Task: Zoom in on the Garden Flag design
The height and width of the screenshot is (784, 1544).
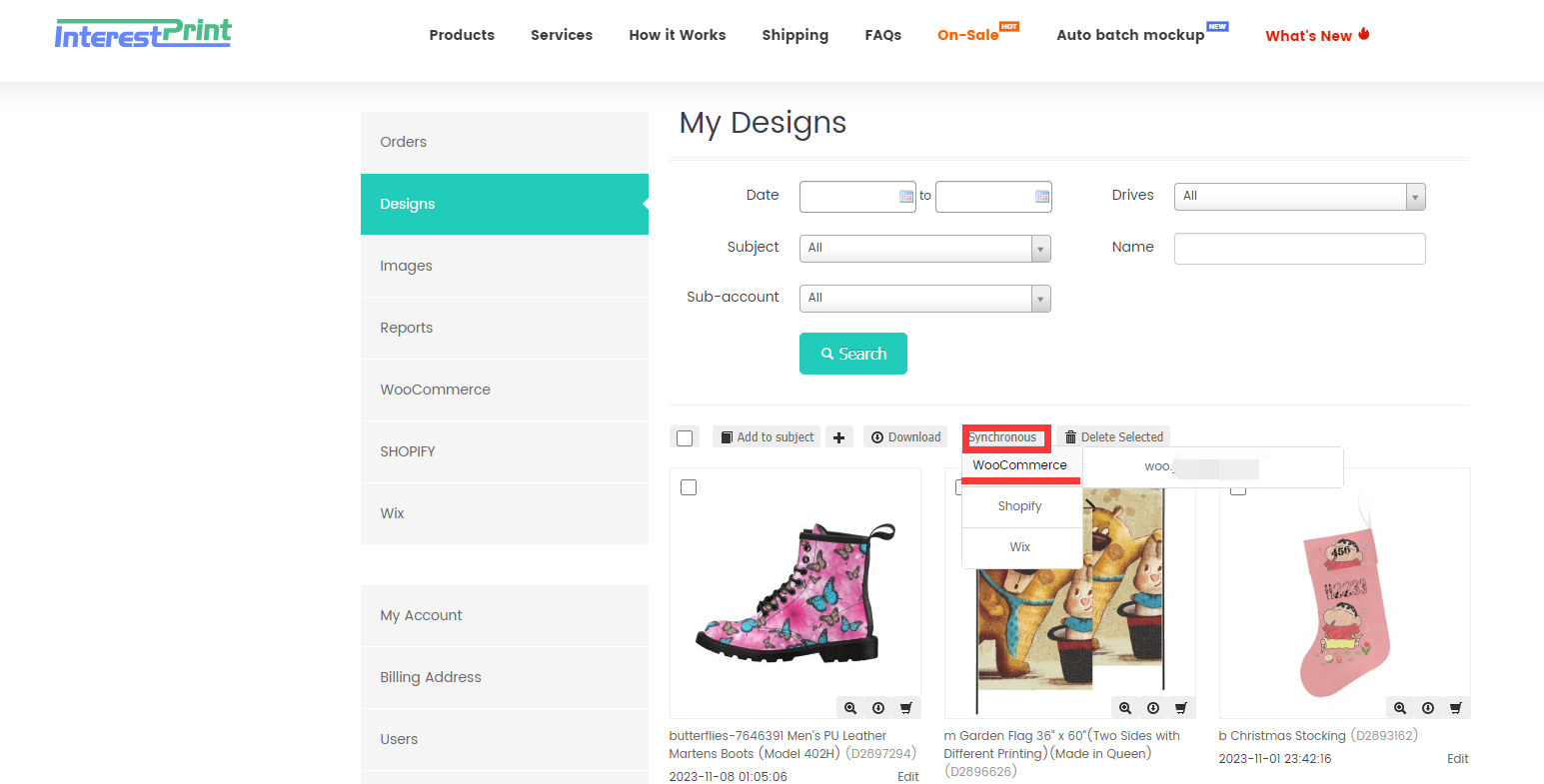Action: [x=1125, y=708]
